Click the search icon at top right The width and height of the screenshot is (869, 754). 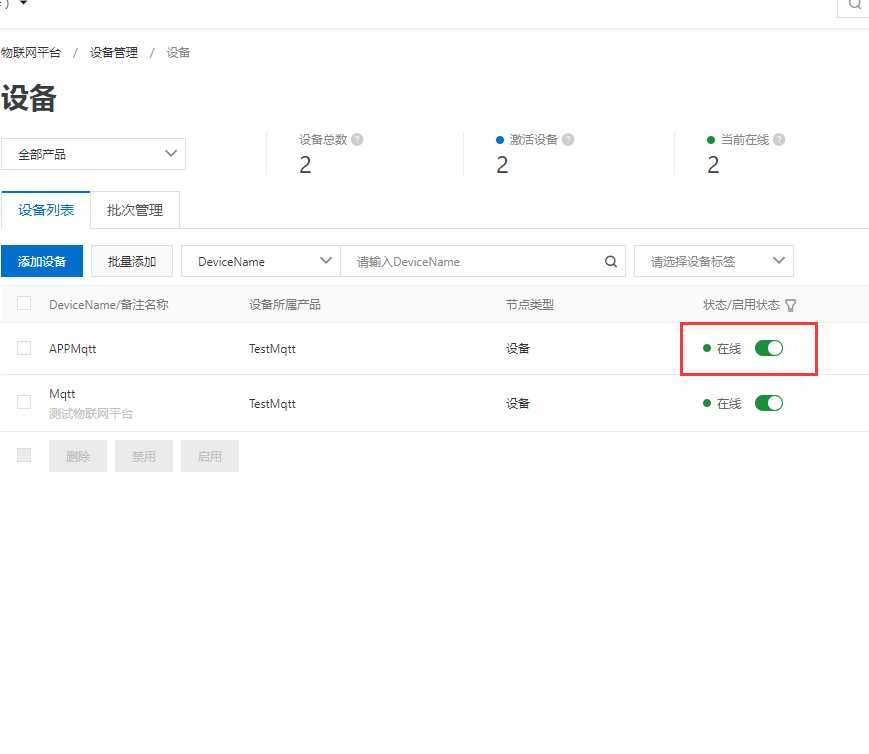tap(854, 5)
